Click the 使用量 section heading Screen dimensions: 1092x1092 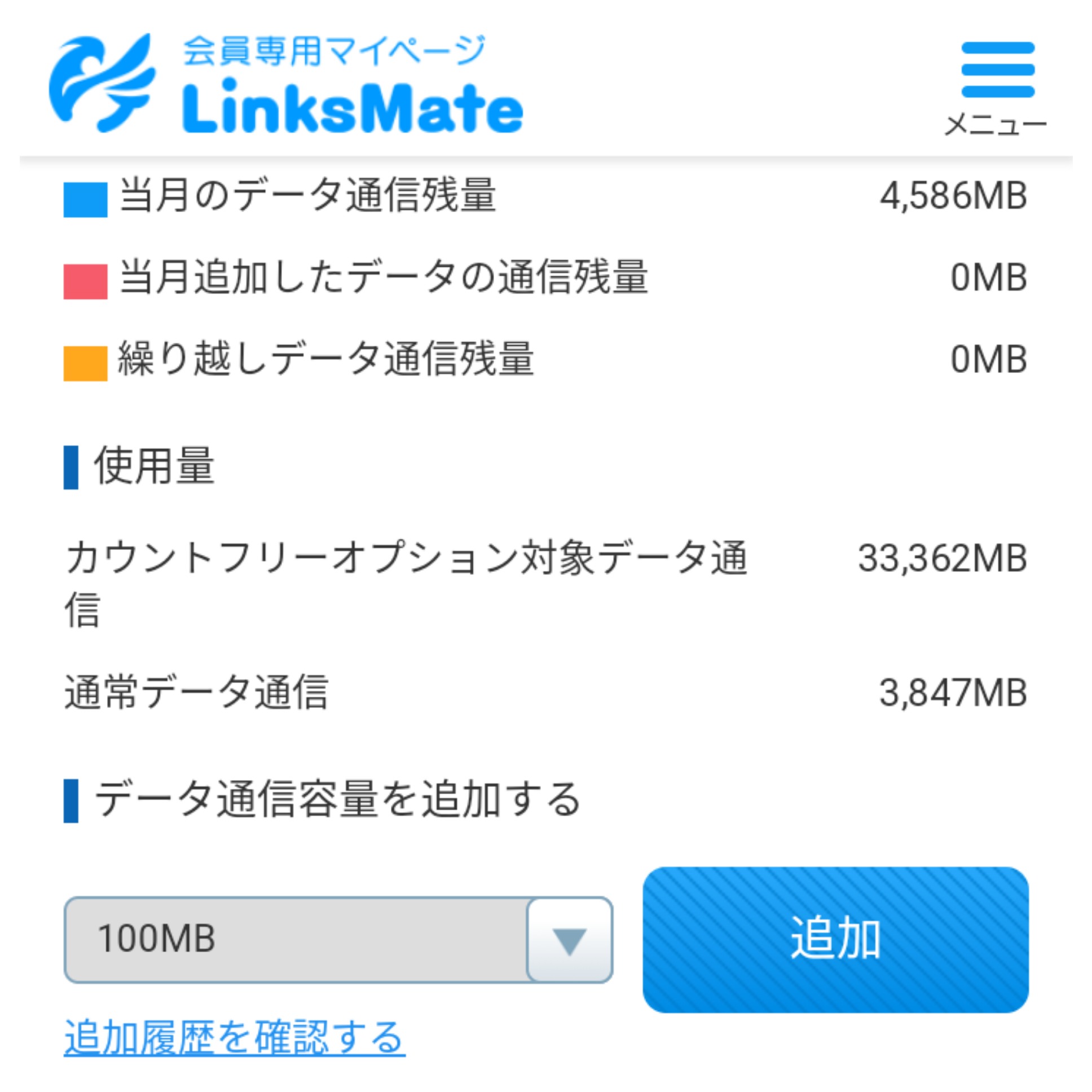coord(154,466)
